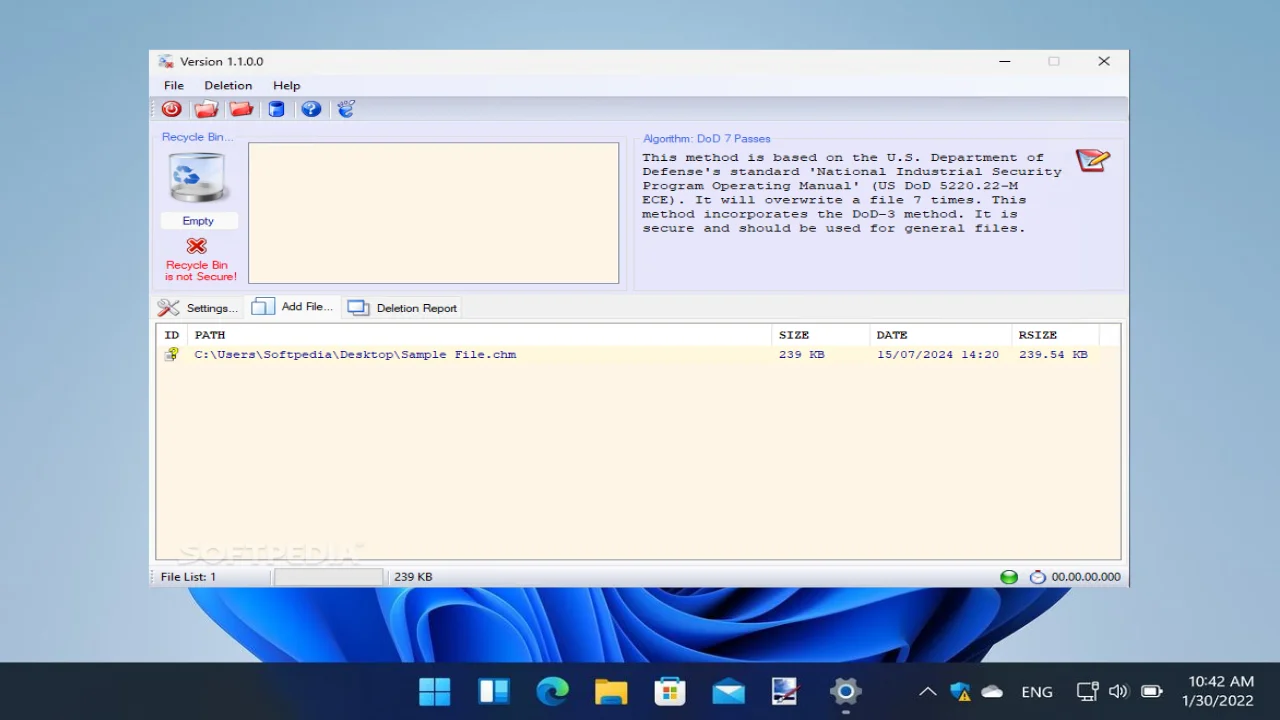Sort by the SIZE column header

pos(820,335)
